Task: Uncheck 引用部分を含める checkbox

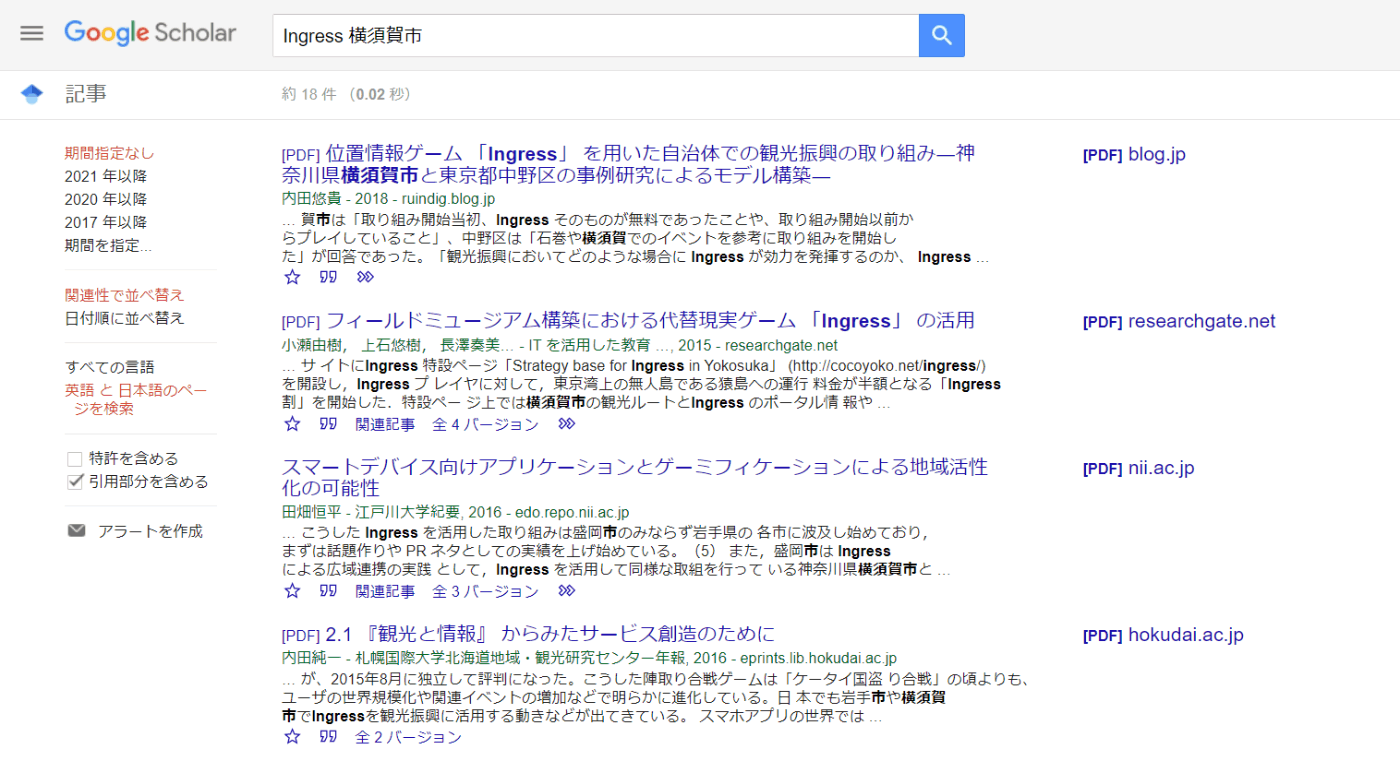Action: click(74, 482)
